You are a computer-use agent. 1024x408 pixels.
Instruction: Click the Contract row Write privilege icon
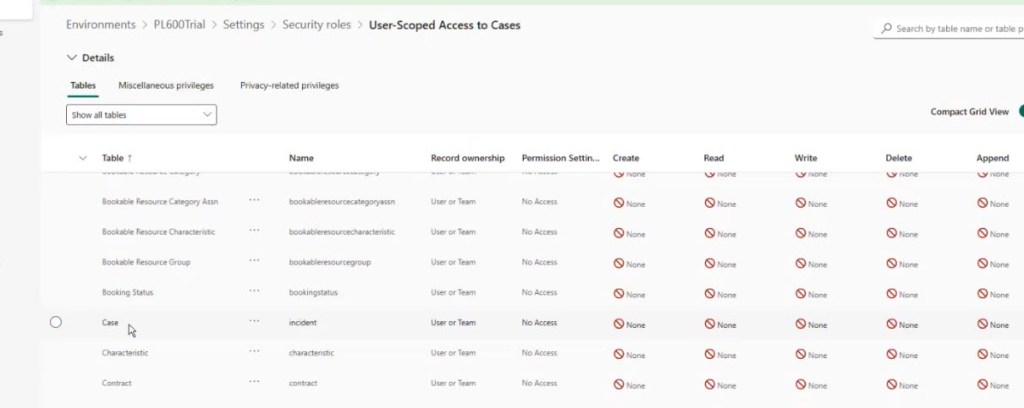pos(800,384)
